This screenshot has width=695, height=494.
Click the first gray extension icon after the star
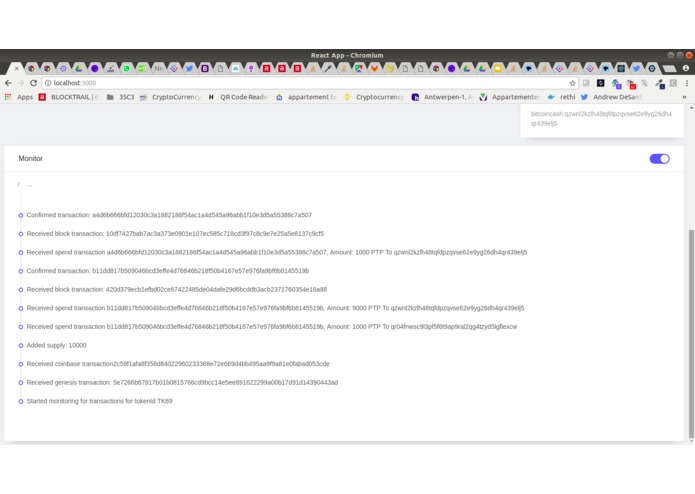[x=586, y=83]
